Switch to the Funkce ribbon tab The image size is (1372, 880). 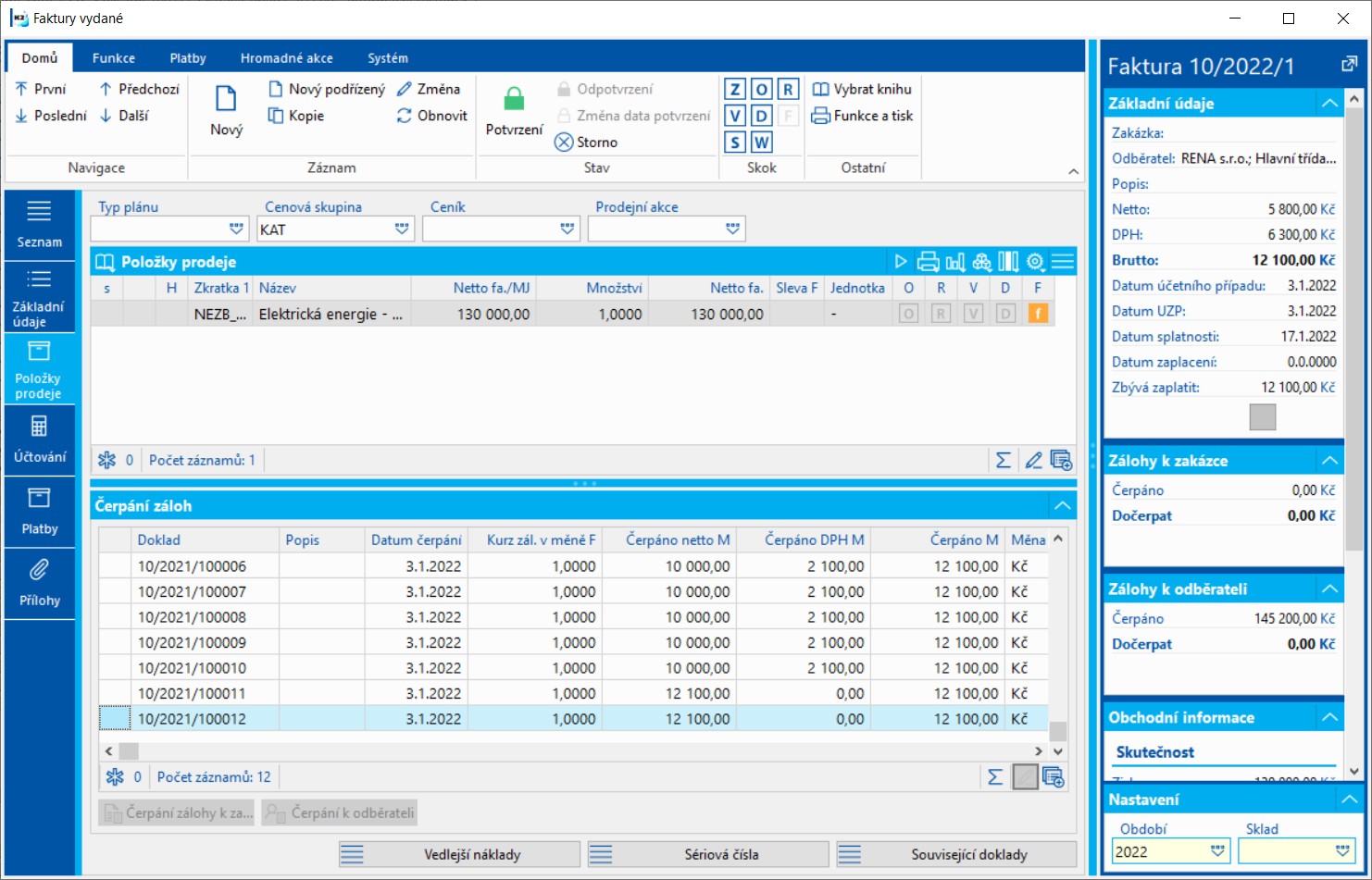(x=114, y=57)
